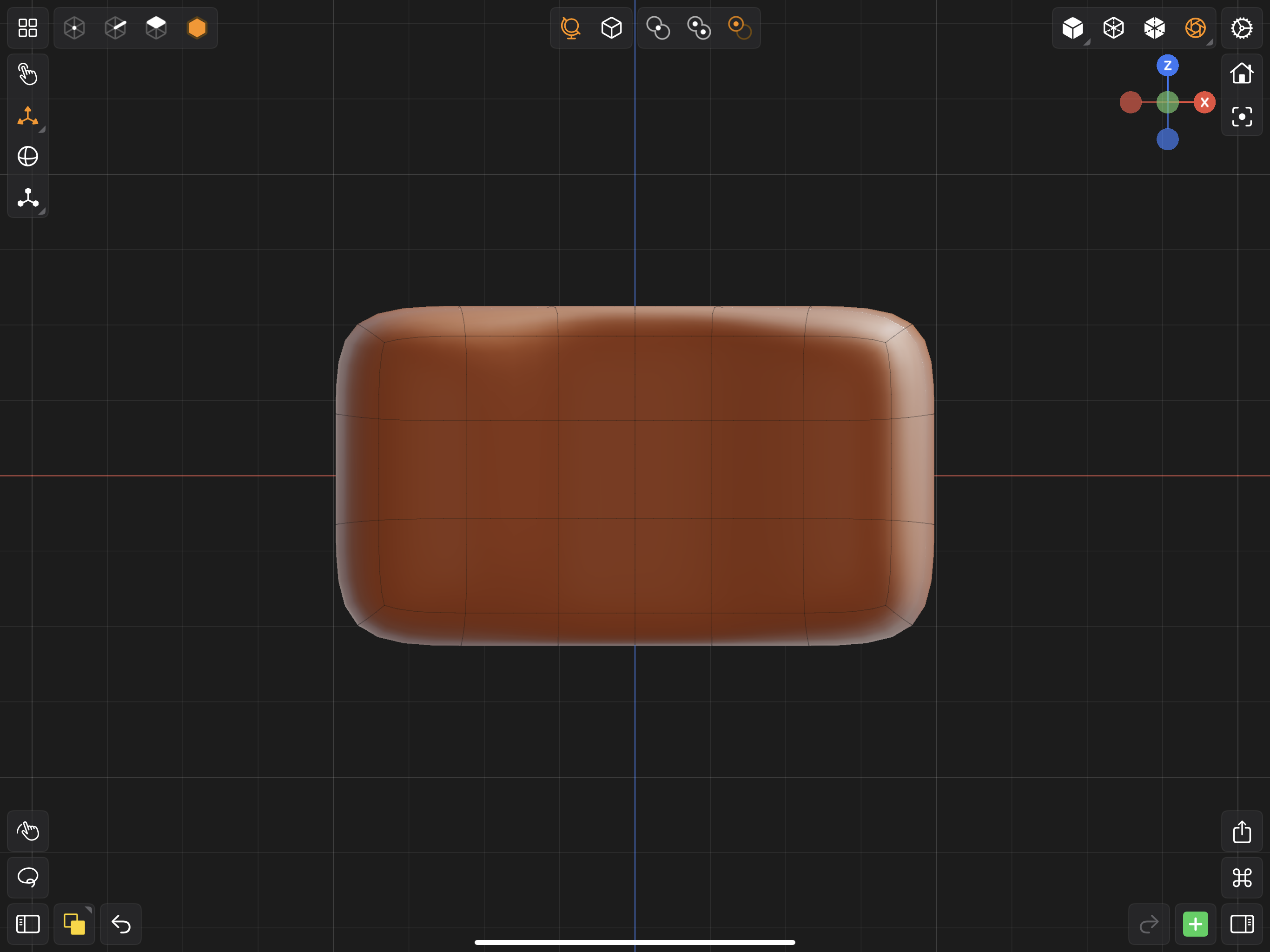Image resolution: width=1270 pixels, height=952 pixels.
Task: Open the yellow overlapping squares menu
Action: click(74, 924)
